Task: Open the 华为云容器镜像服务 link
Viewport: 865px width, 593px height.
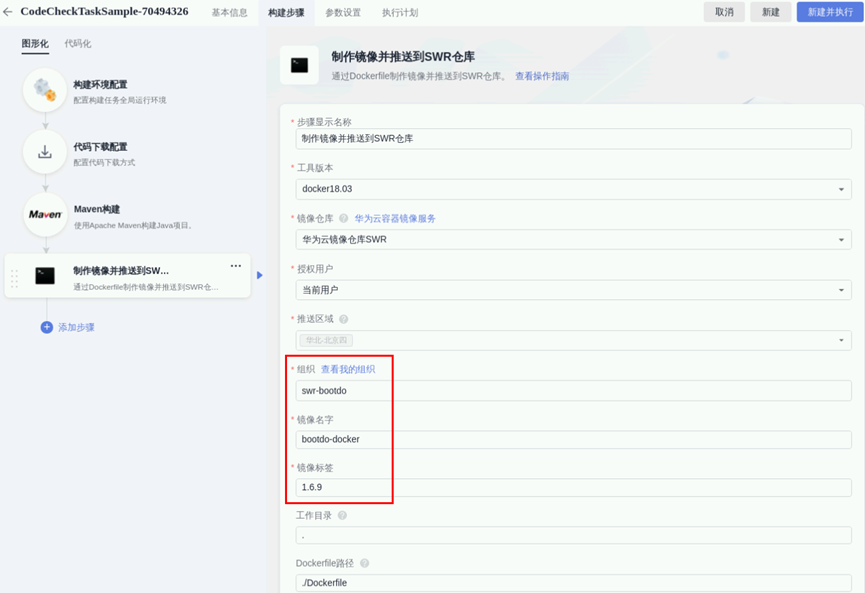Action: point(395,218)
